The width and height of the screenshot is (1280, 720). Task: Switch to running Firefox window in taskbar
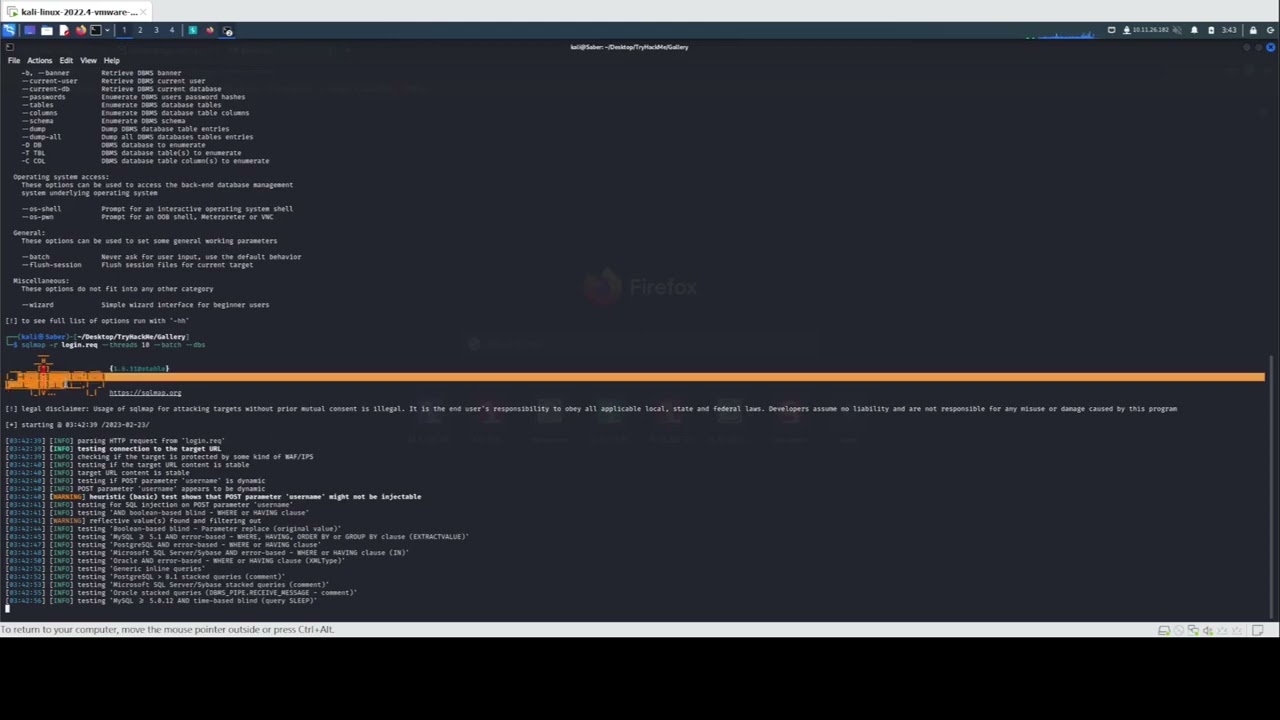click(x=210, y=30)
